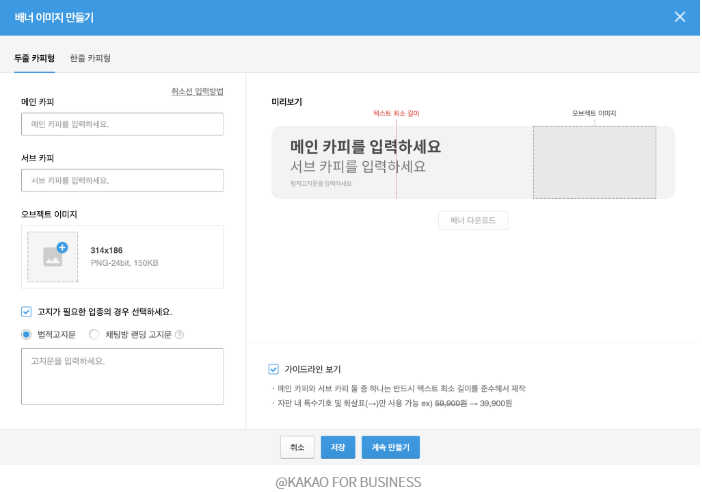Toggle 고지가 필요한 업종 checkbox
Image resolution: width=702 pixels, height=492 pixels.
click(26, 312)
